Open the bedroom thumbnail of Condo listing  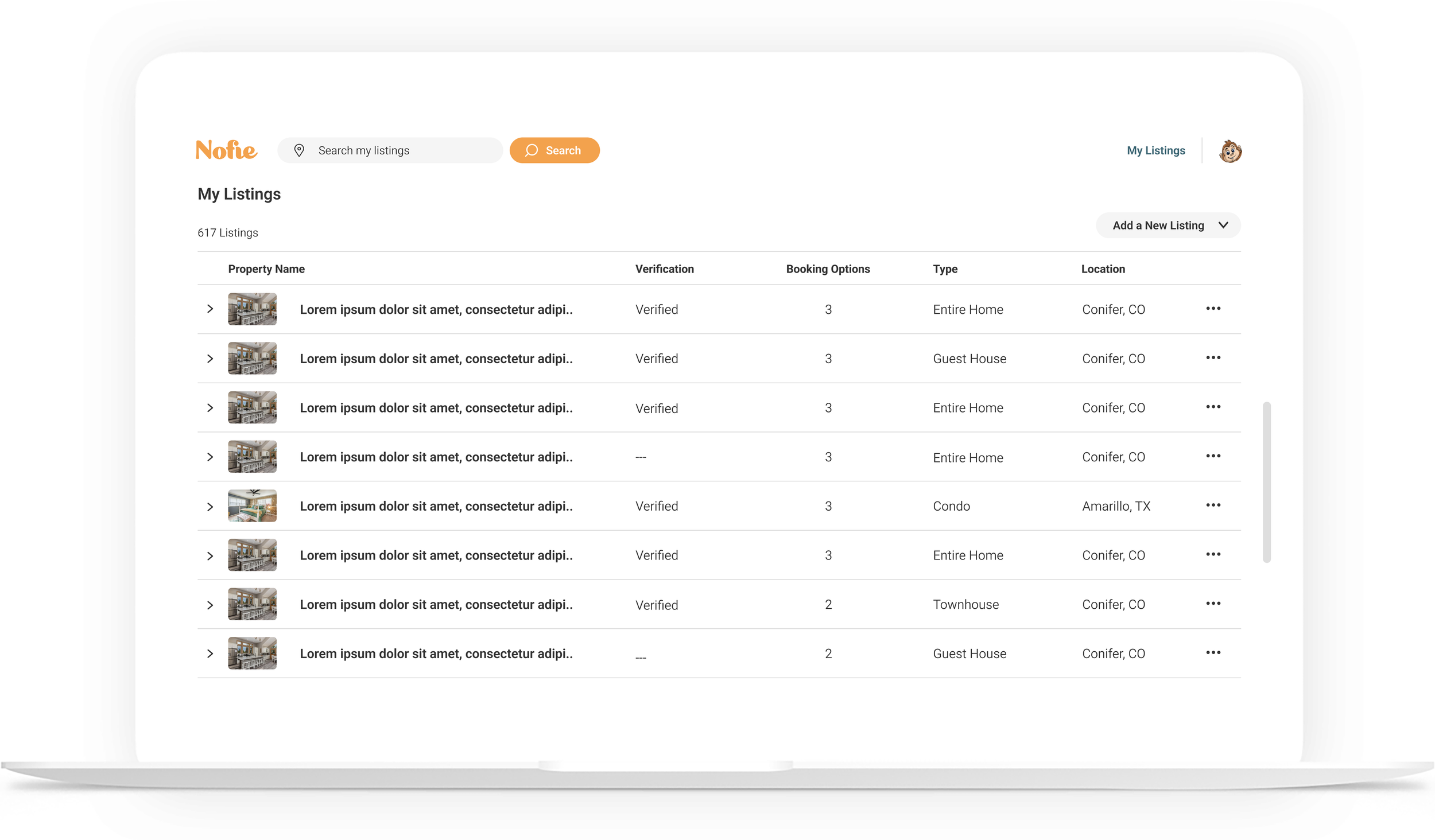[252, 505]
